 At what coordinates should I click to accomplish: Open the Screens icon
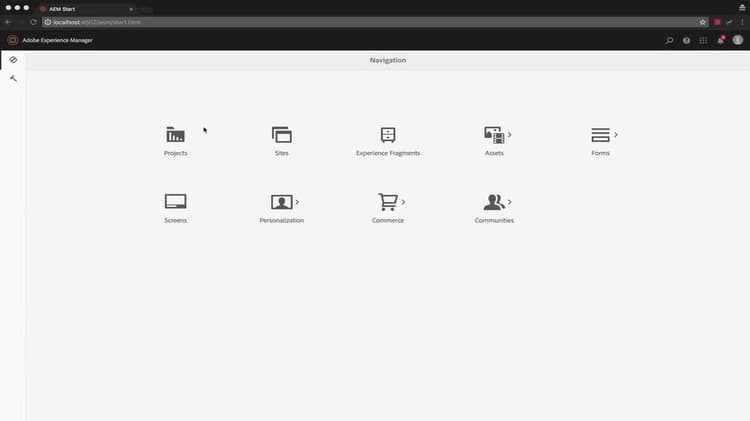point(176,201)
